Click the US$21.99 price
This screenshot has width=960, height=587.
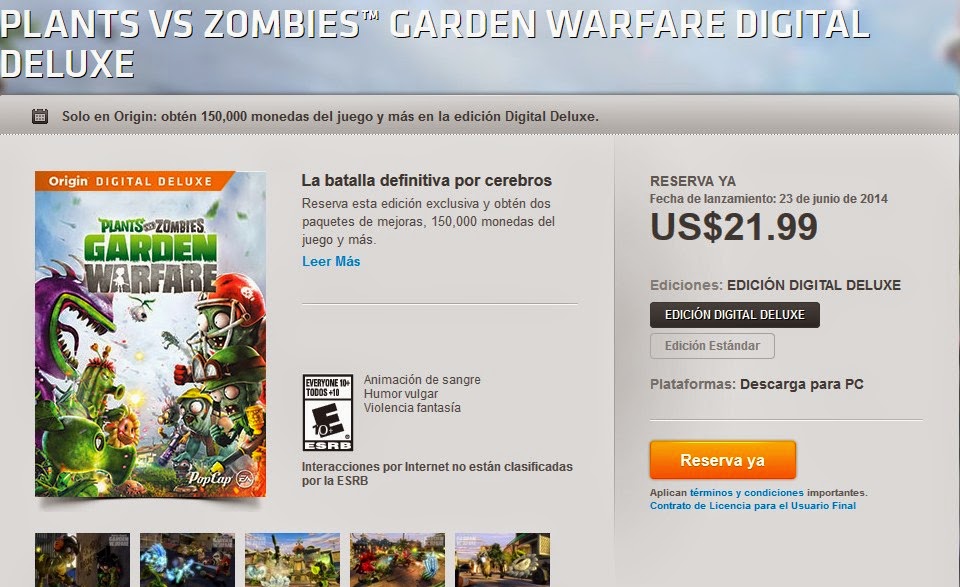[734, 227]
